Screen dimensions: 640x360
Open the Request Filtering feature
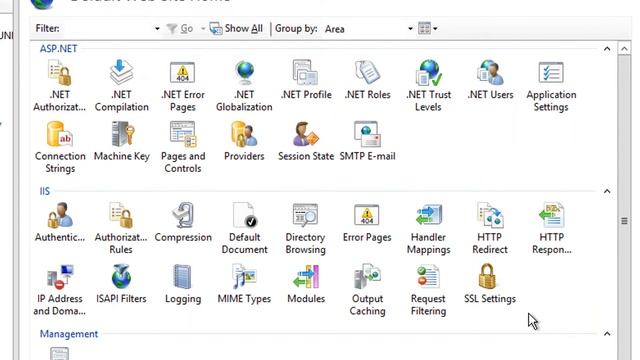point(428,290)
